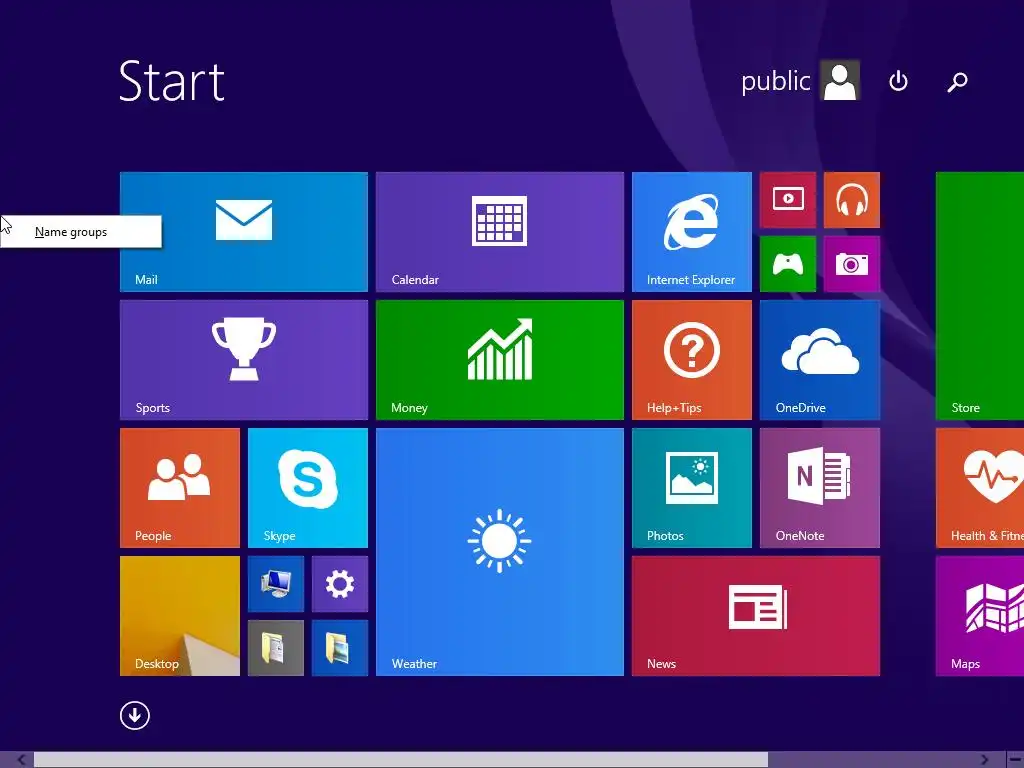The height and width of the screenshot is (768, 1024).
Task: Open the Help+Tips tile
Action: [x=692, y=360]
